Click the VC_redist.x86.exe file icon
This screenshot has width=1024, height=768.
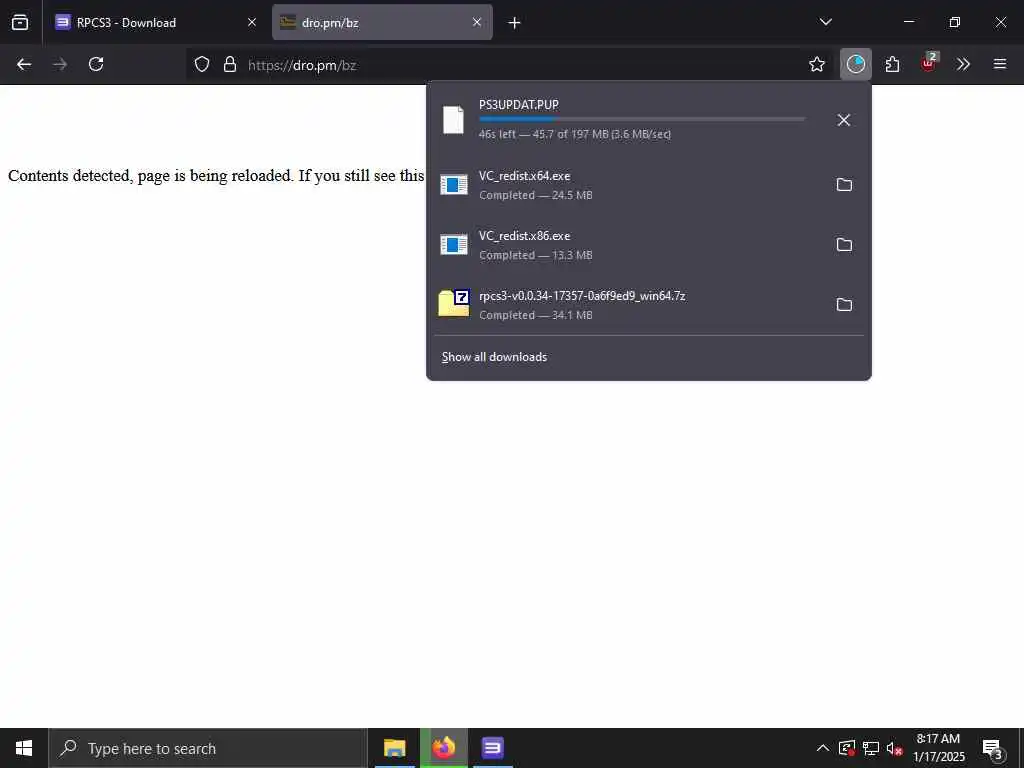tap(454, 245)
